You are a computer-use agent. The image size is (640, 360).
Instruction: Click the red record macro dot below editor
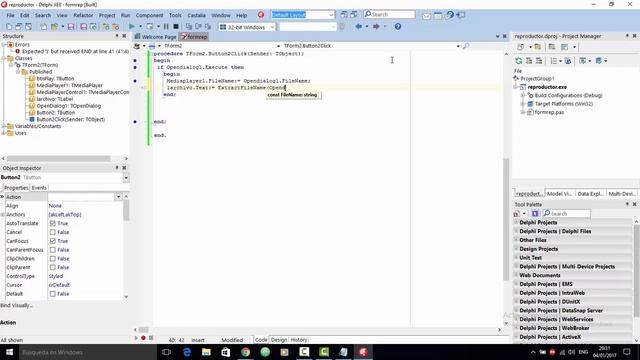[143, 338]
